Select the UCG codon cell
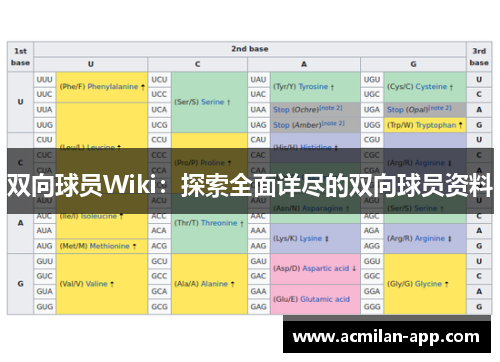Viewport: 500px width, 362px height. click(x=159, y=125)
